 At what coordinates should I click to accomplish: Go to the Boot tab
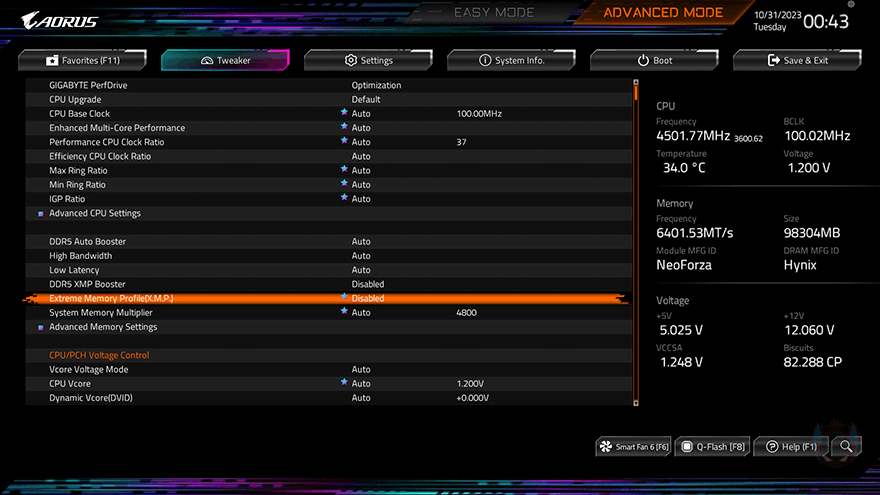tap(654, 60)
